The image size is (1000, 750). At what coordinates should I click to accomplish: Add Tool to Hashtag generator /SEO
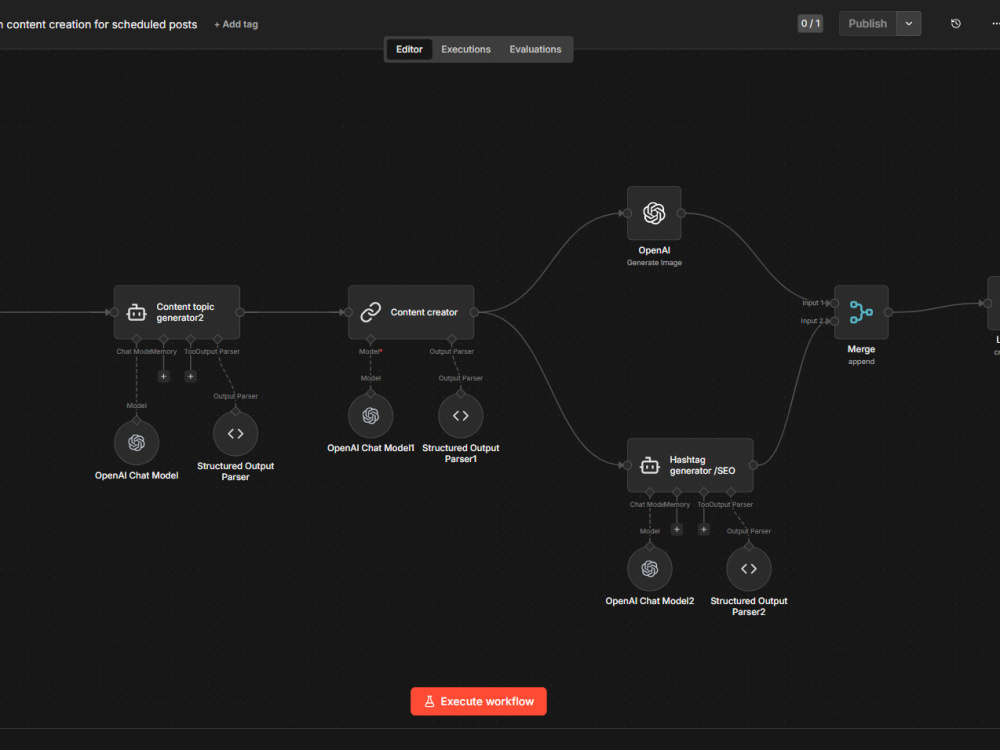[703, 529]
